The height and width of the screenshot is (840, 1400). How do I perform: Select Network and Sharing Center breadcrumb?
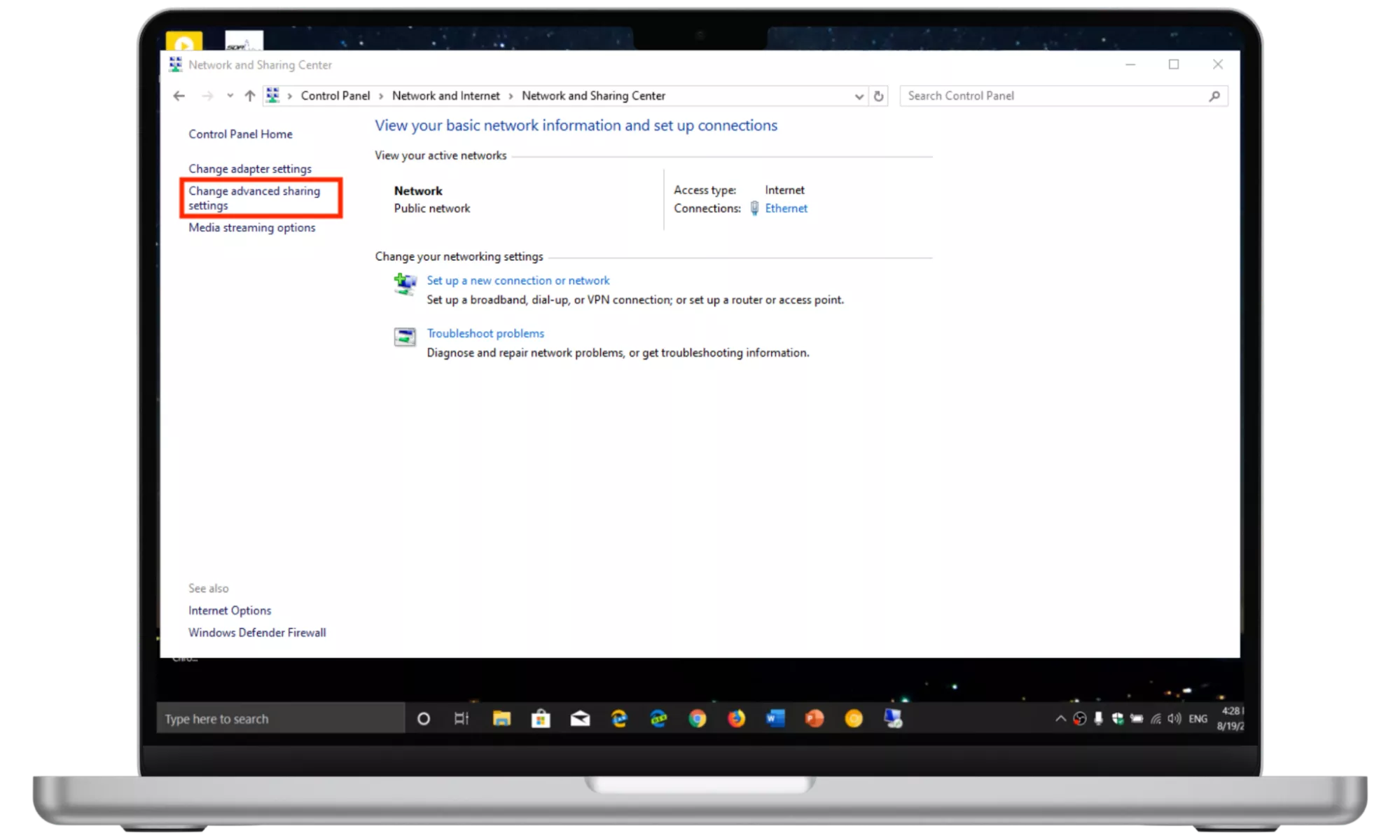tap(593, 96)
